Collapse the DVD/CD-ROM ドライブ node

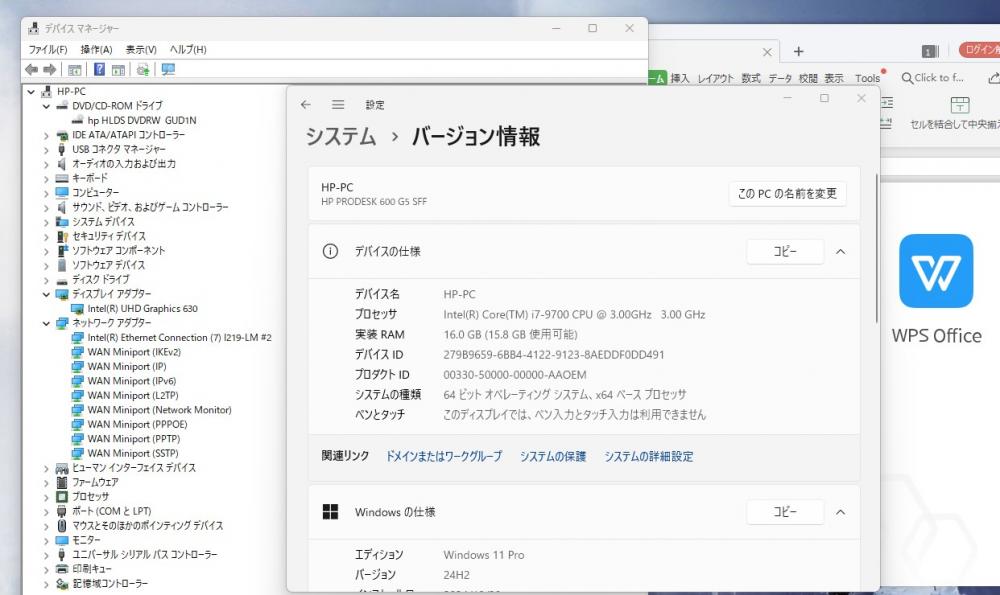[46, 107]
